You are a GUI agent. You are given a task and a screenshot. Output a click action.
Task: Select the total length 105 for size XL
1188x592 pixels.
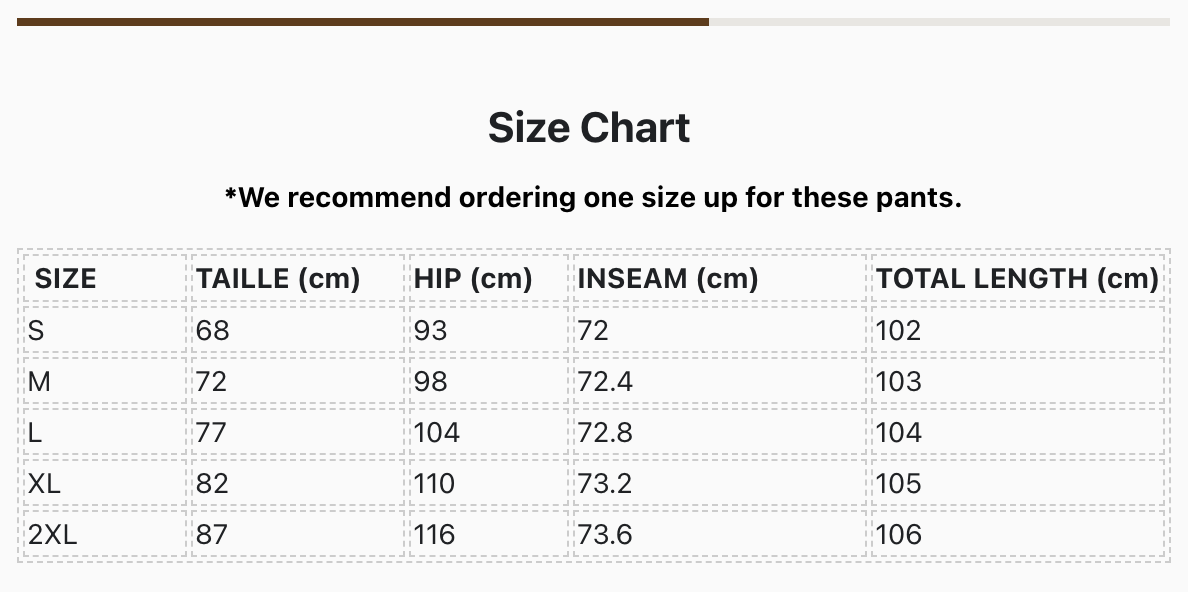pyautogui.click(x=898, y=483)
